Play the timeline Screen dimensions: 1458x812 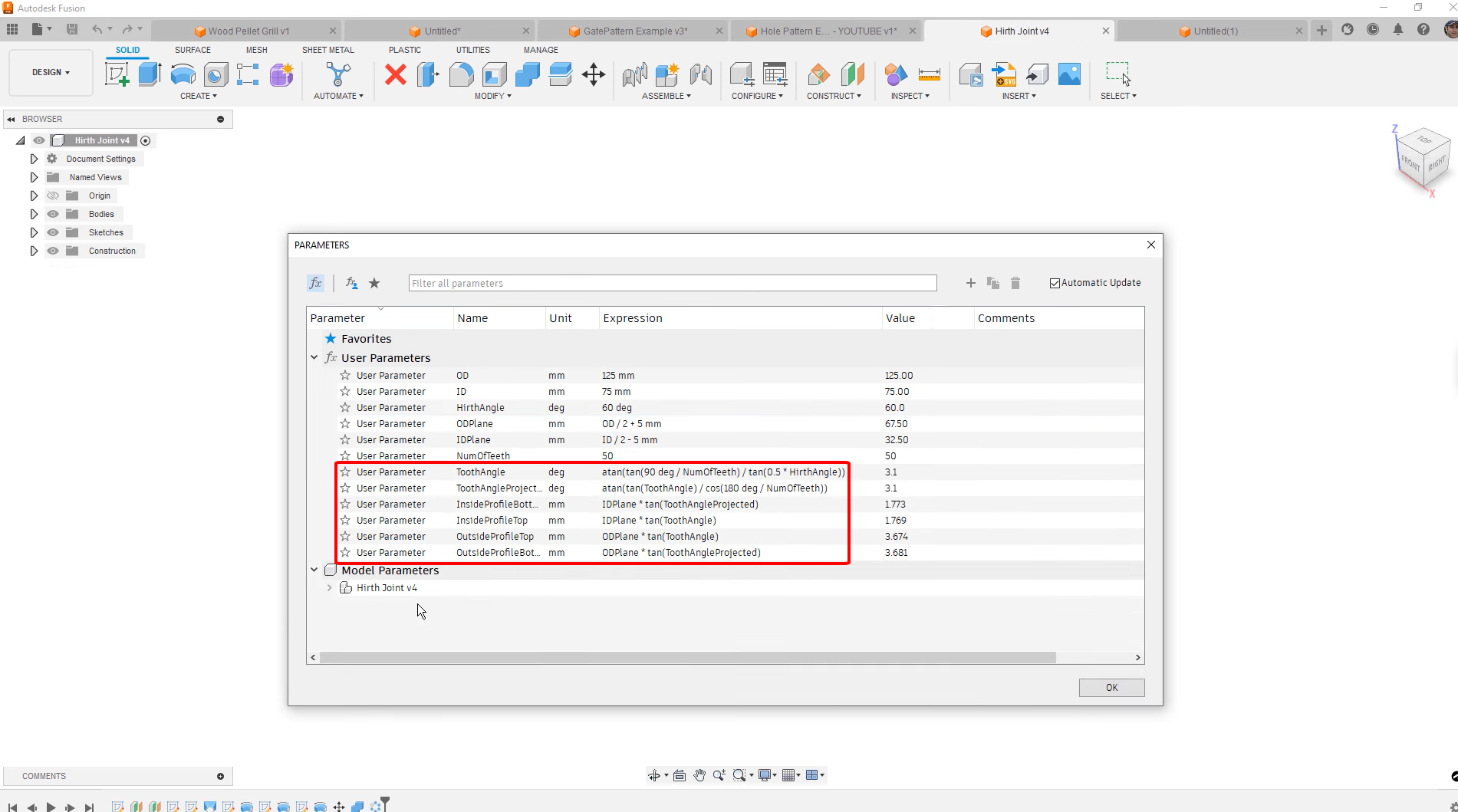(51, 807)
